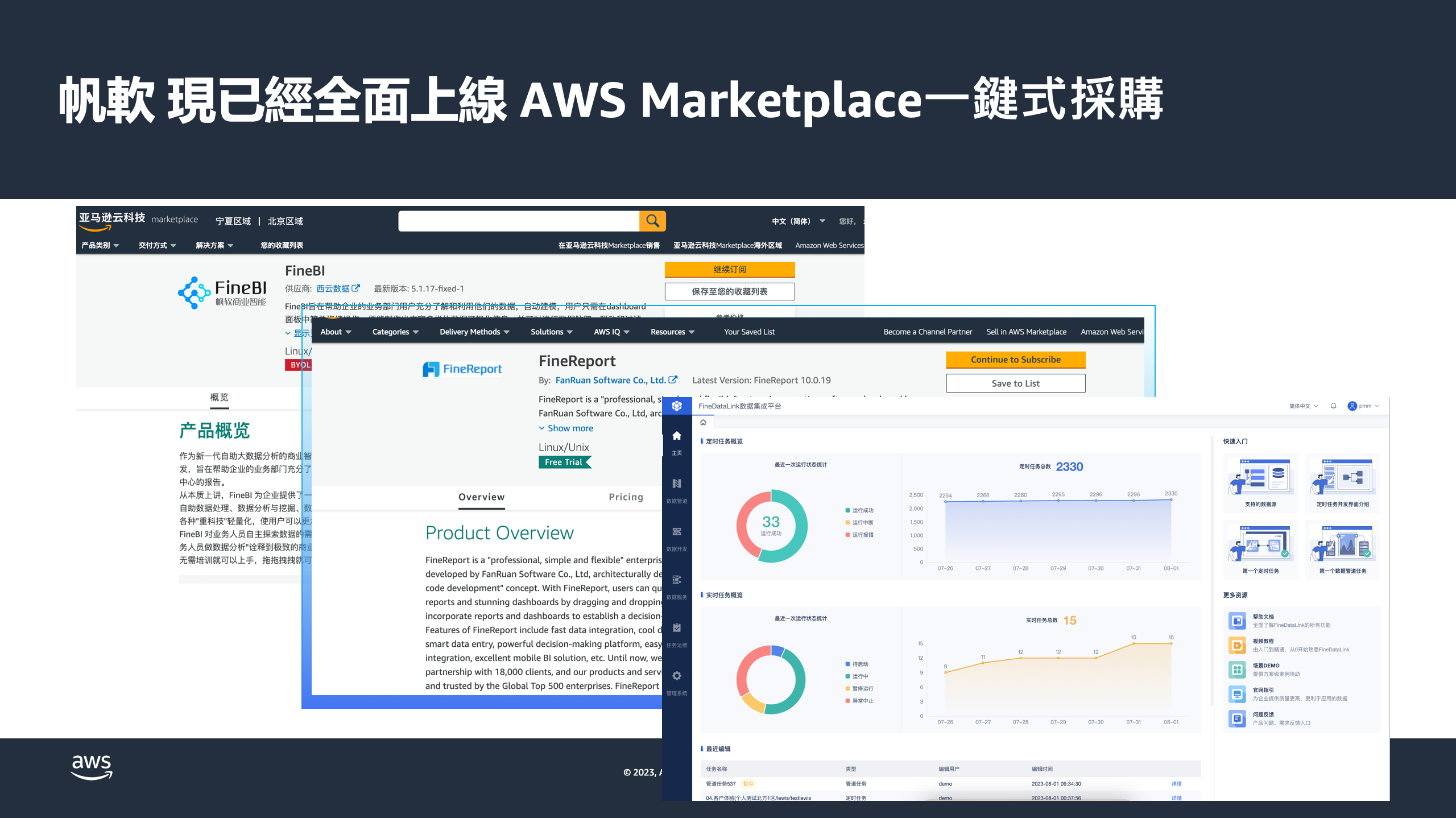This screenshot has height=818, width=1456.
Task: Expand Show more in FineReport description
Action: tap(566, 428)
